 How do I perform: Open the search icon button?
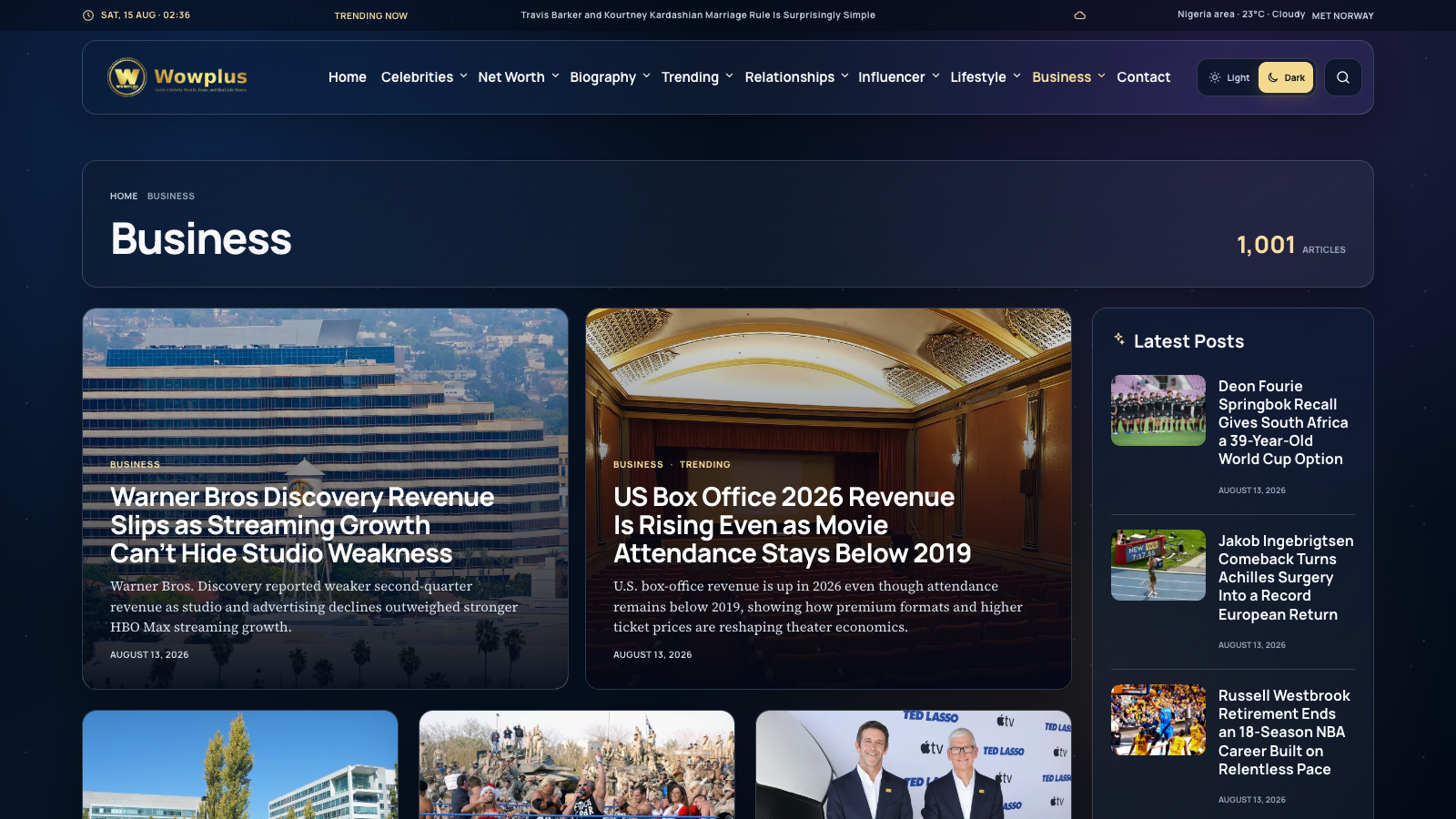click(x=1343, y=77)
